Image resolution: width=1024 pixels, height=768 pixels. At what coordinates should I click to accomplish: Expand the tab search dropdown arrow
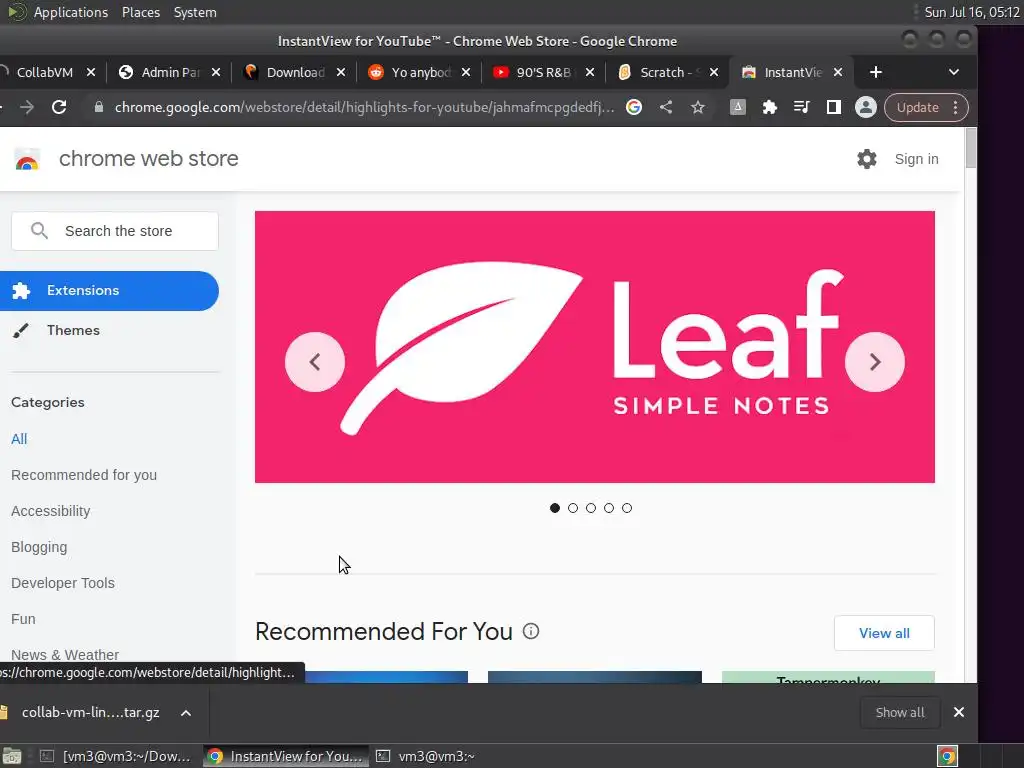(x=953, y=72)
